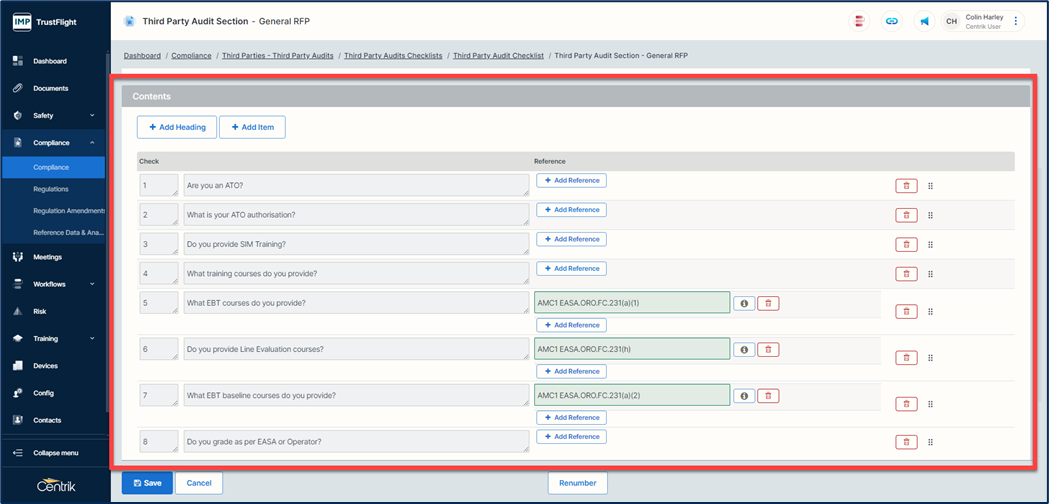
Task: Delete check item 8 using trash icon
Action: pyautogui.click(x=906, y=442)
